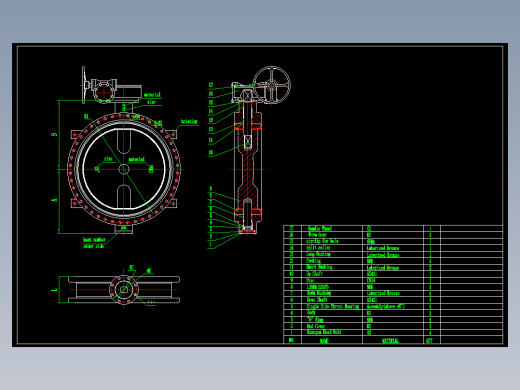Image resolution: width=520 pixels, height=390 pixels.
Task: Click the 'MATERIAL' column header
Action: pos(390,341)
